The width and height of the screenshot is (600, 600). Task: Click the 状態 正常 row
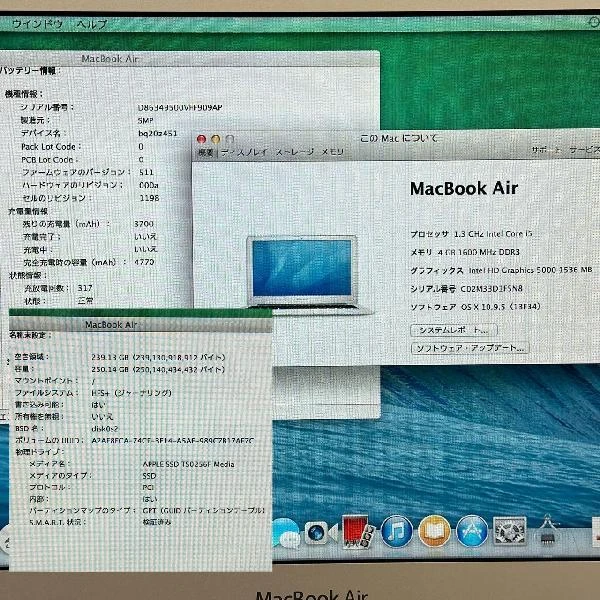(x=59, y=301)
